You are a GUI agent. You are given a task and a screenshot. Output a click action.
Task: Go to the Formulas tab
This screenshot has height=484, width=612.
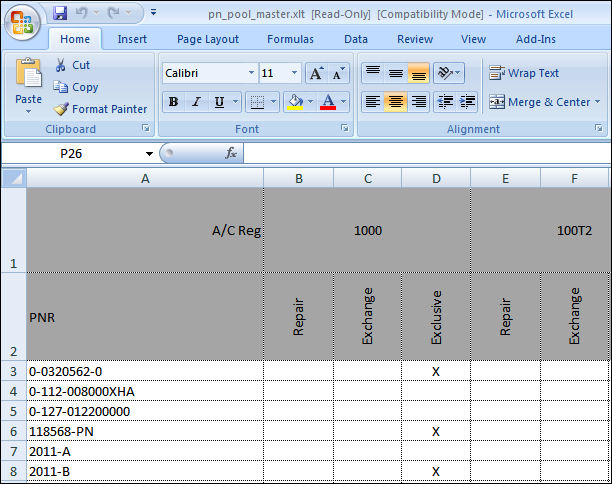tap(290, 39)
